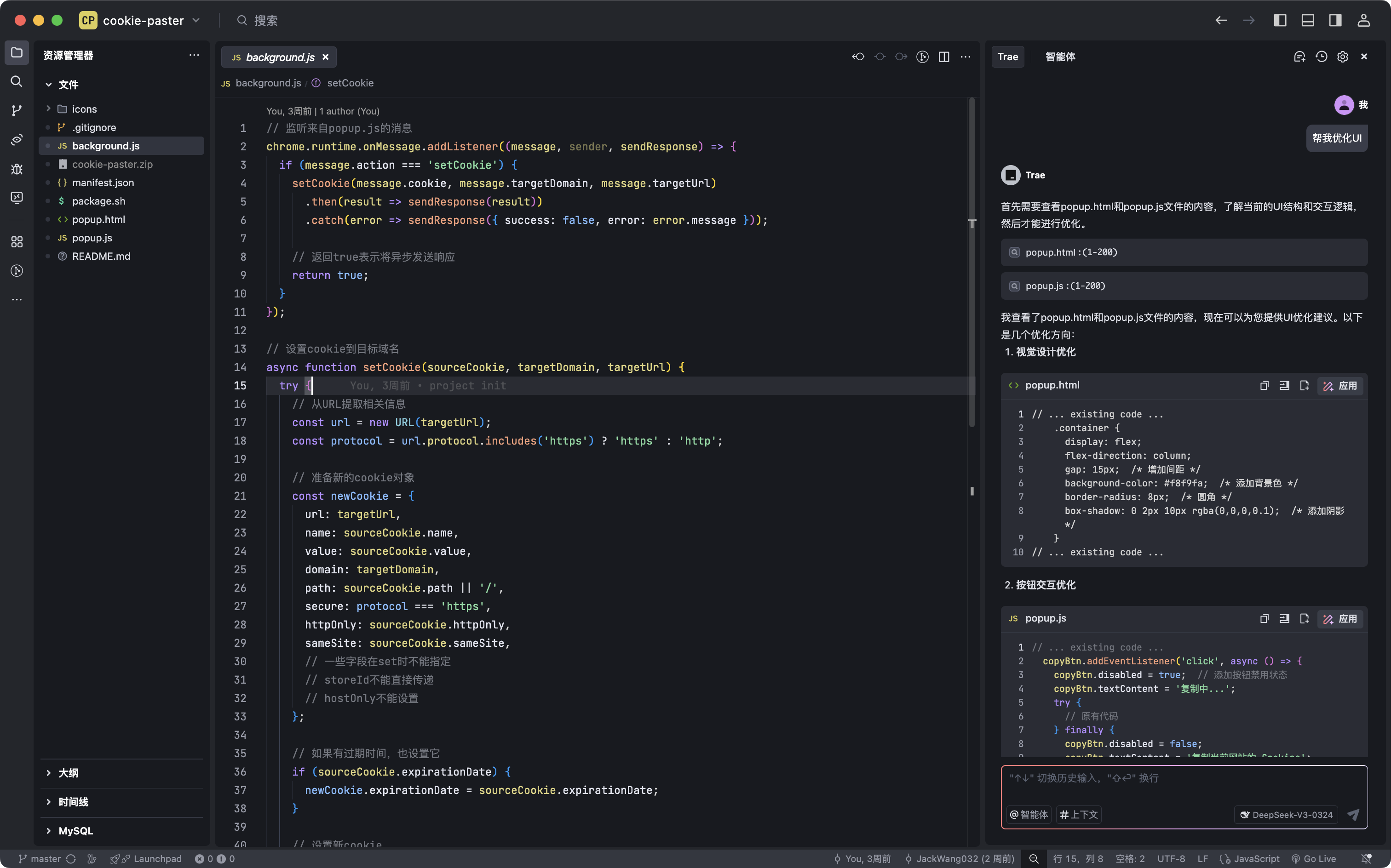The height and width of the screenshot is (868, 1391).
Task: Open the Source Control sidebar icon
Action: click(x=17, y=110)
